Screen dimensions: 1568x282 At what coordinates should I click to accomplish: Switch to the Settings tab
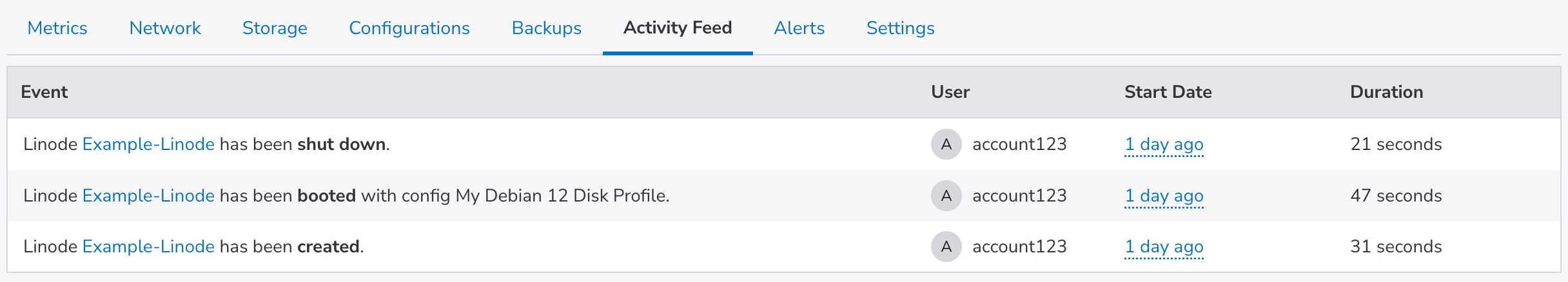click(x=901, y=28)
